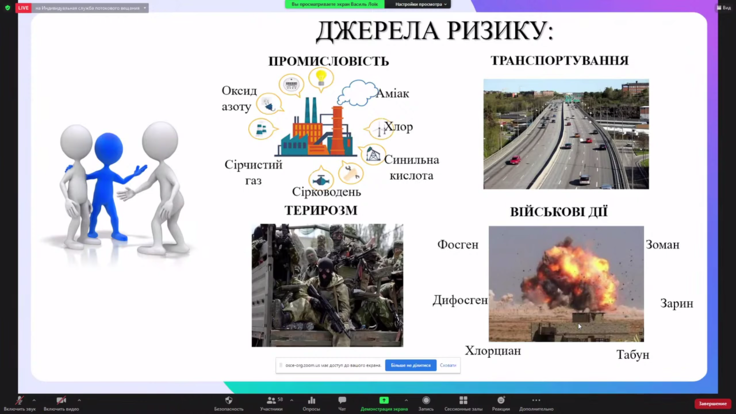Viewport: 736px width, 414px height.
Task: Open the Опросы polls icon
Action: click(311, 402)
